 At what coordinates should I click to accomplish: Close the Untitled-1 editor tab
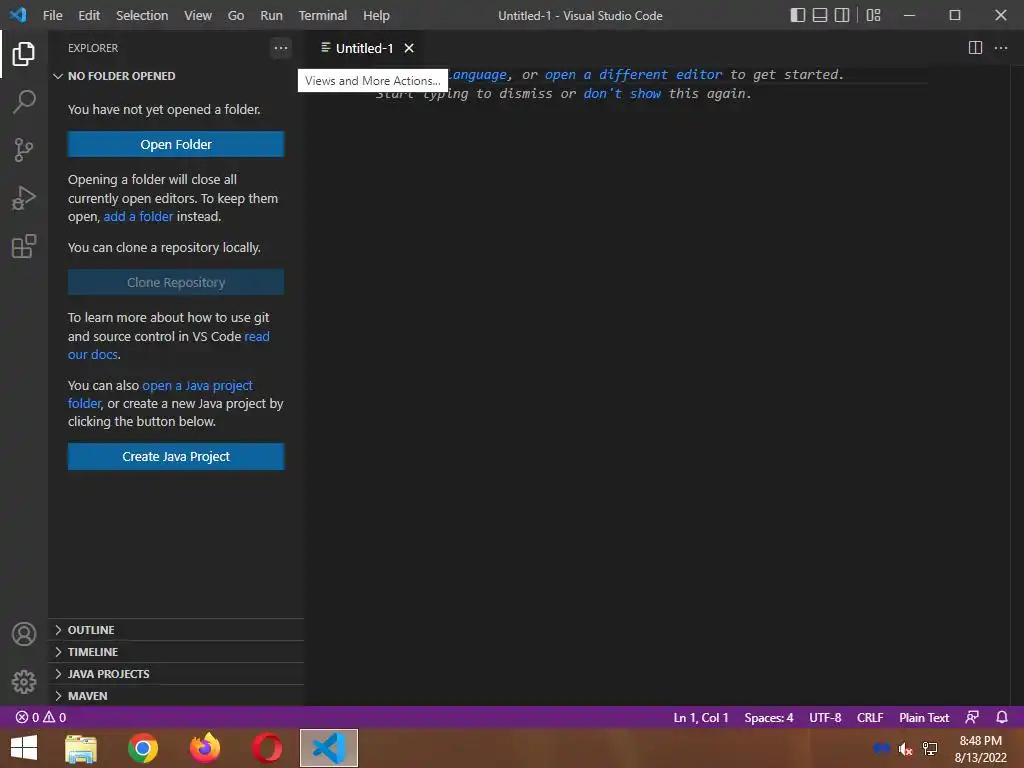(x=409, y=48)
